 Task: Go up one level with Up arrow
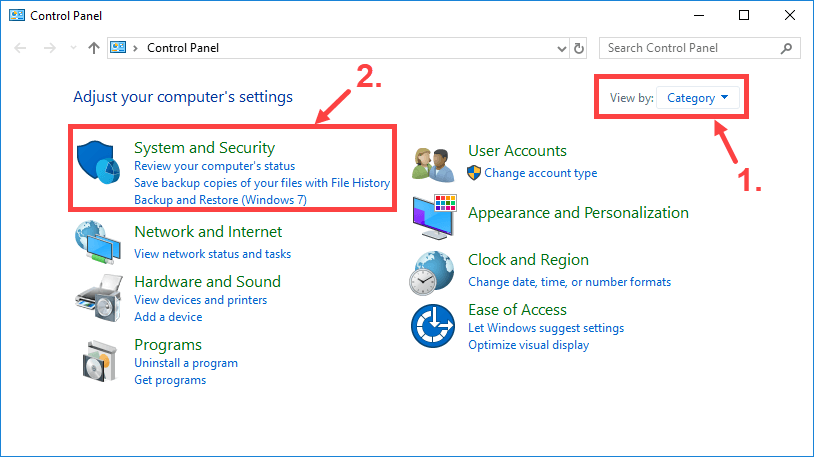[x=93, y=48]
